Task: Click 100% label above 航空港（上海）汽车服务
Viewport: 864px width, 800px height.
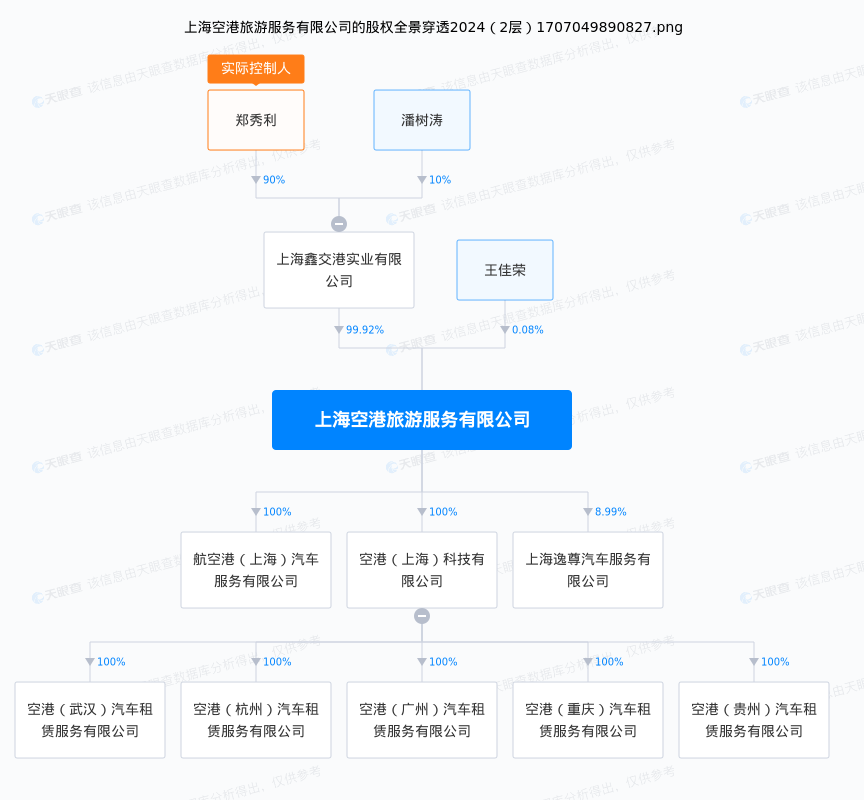Action: point(277,512)
